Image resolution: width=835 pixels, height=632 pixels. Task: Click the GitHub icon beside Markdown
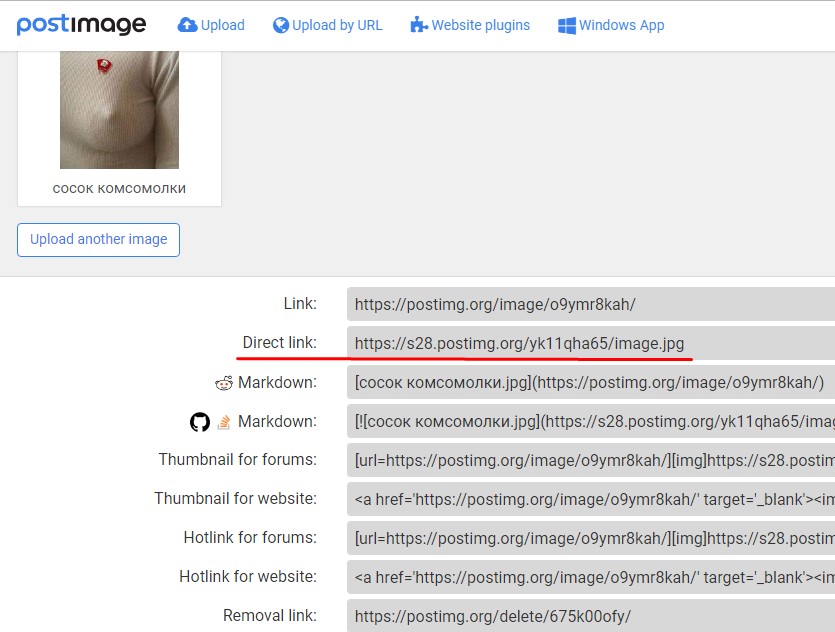coord(200,422)
